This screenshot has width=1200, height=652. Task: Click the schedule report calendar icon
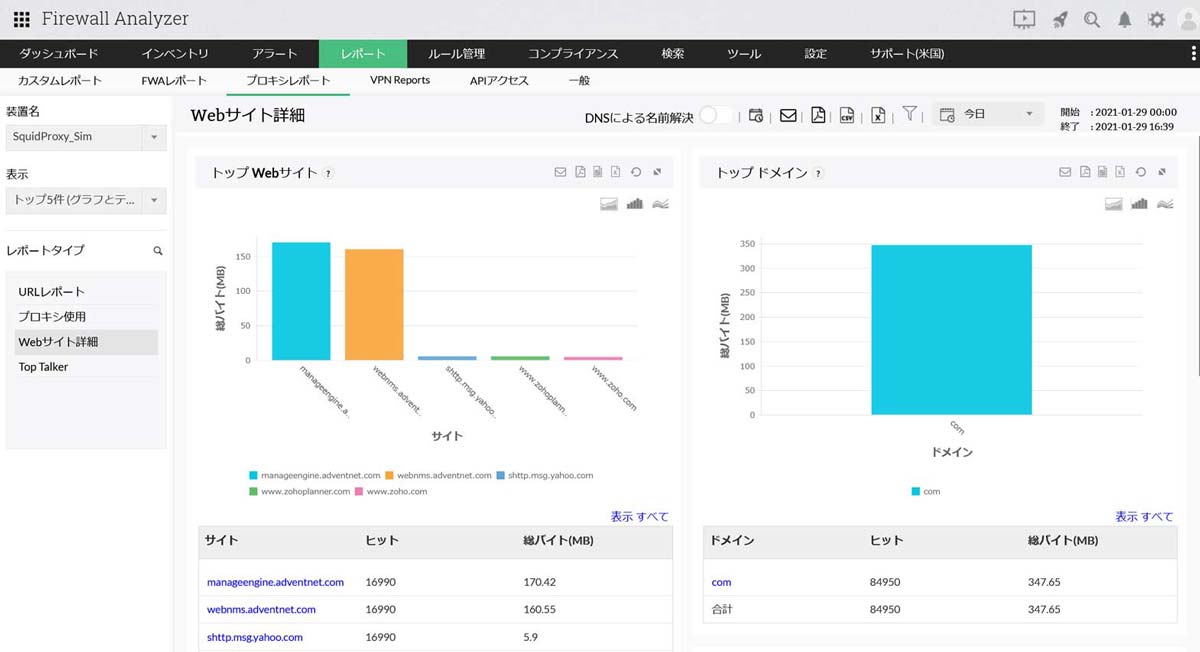click(757, 115)
